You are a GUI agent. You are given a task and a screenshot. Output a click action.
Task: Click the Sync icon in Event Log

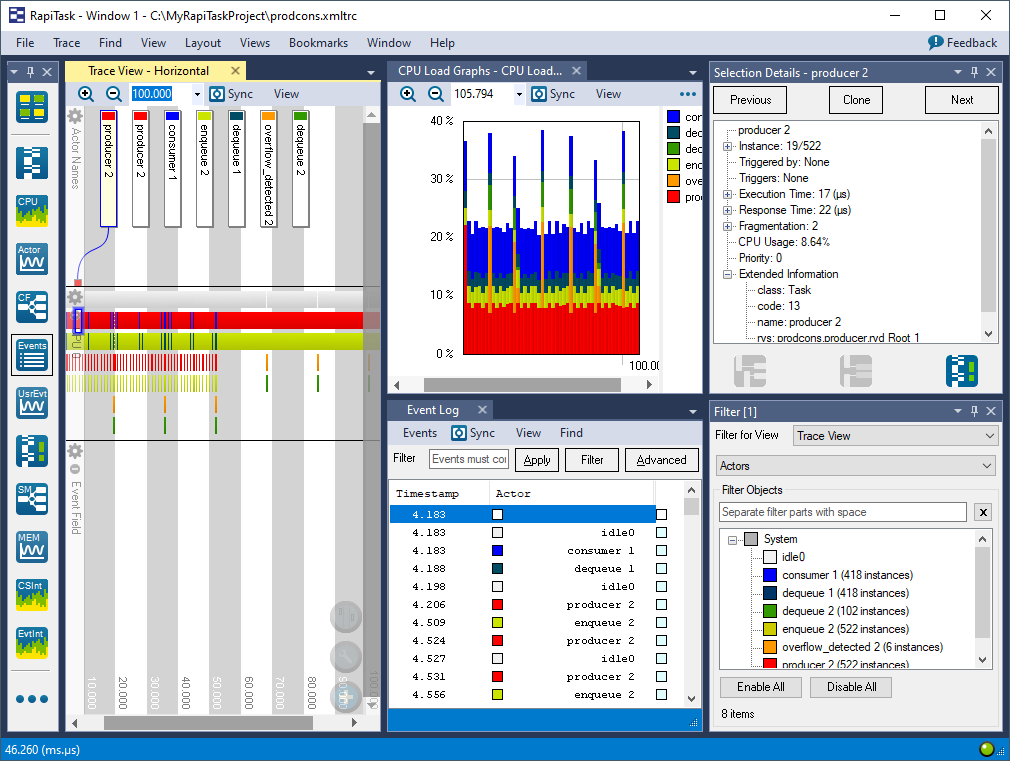tap(460, 433)
